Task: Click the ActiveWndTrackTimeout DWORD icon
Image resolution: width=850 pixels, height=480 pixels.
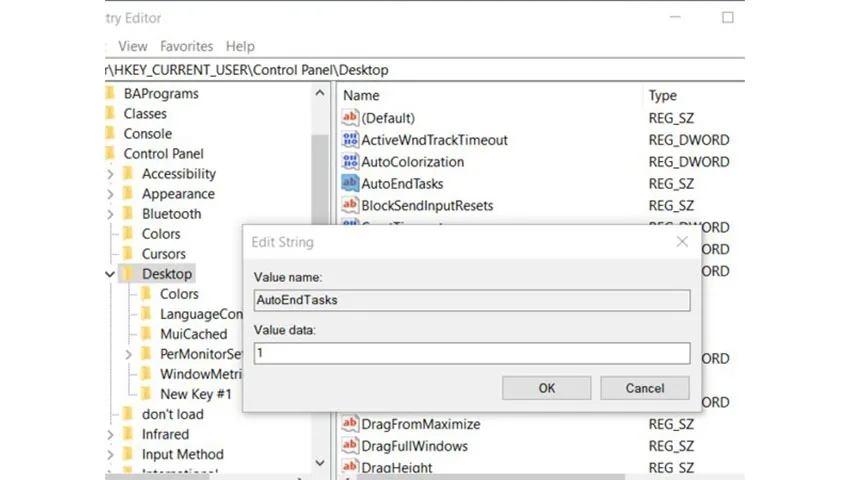Action: point(350,139)
